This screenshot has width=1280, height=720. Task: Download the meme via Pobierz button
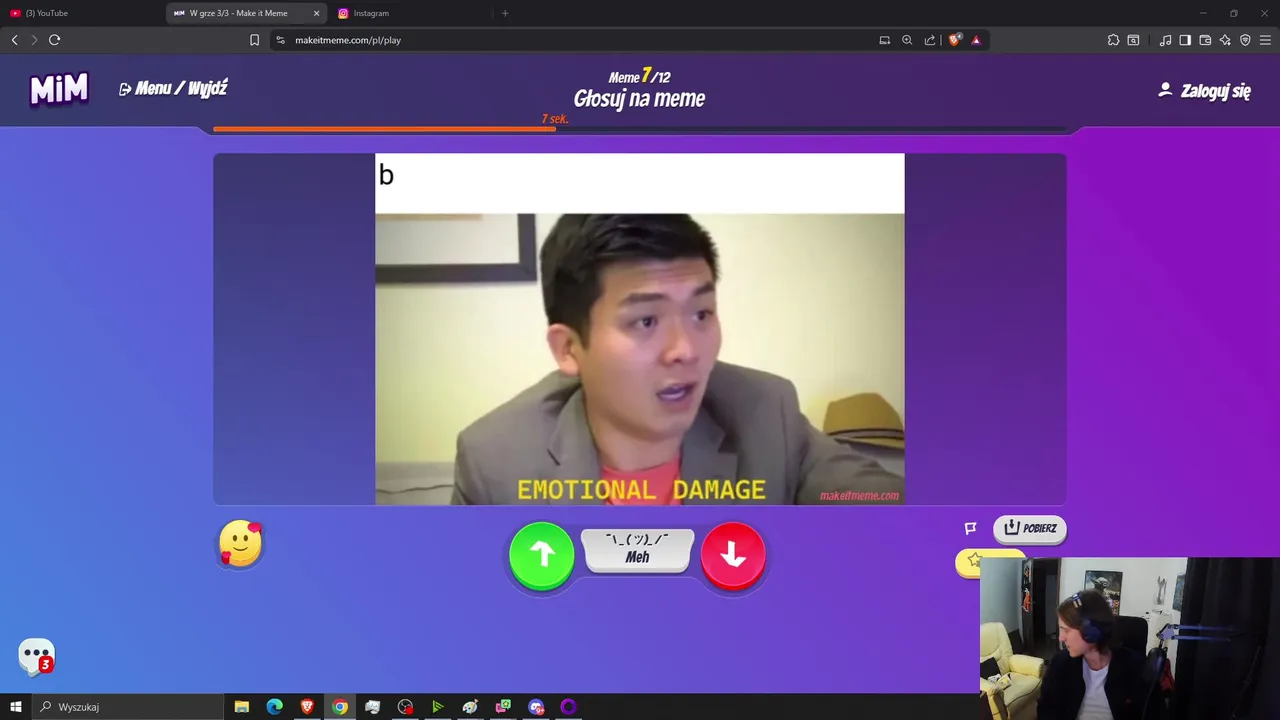tap(1030, 528)
